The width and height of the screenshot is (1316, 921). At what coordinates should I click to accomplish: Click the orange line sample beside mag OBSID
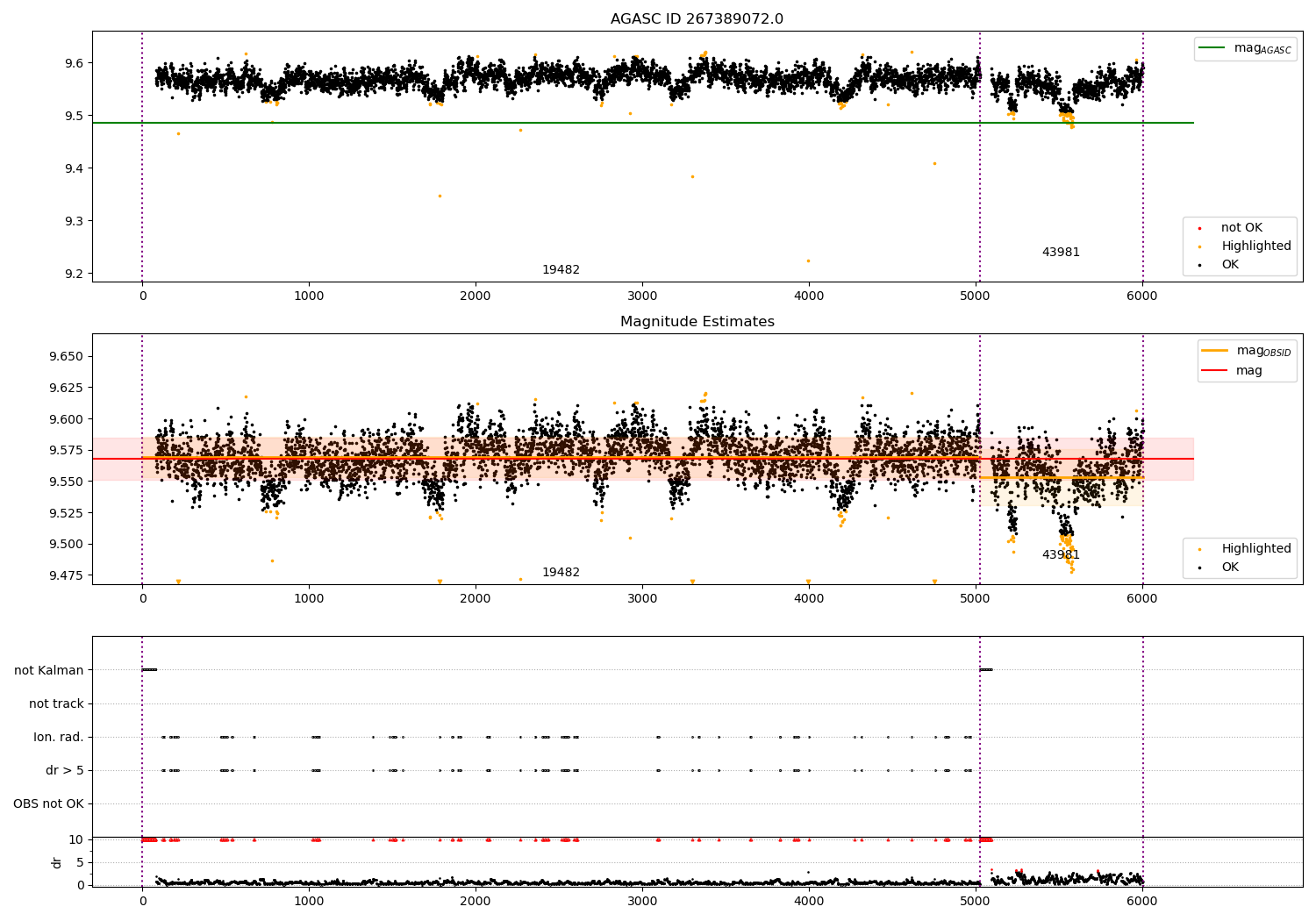pyautogui.click(x=1214, y=351)
